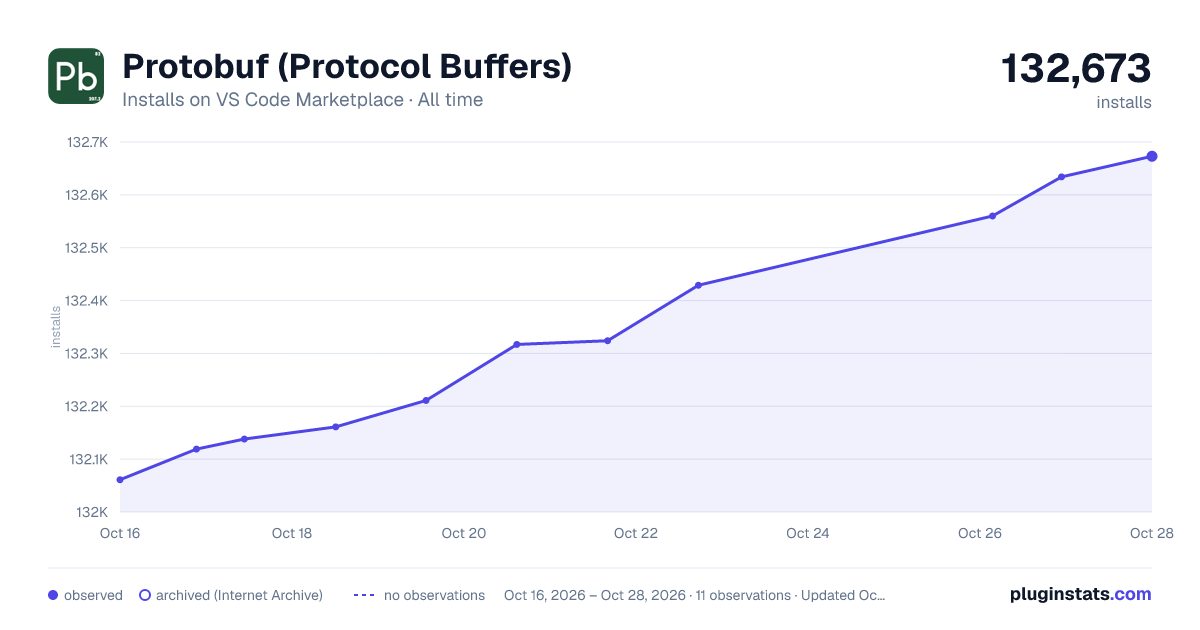
Task: Click the Oct 22 x-axis label
Action: (636, 533)
